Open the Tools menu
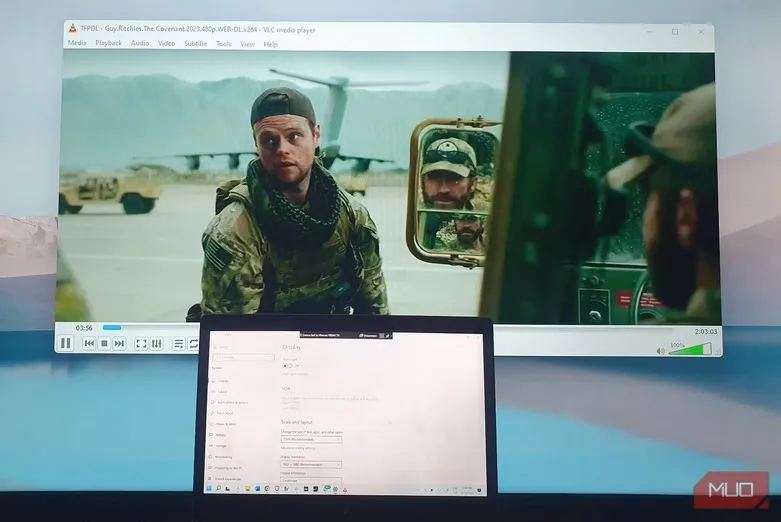781x522 pixels. [223, 44]
